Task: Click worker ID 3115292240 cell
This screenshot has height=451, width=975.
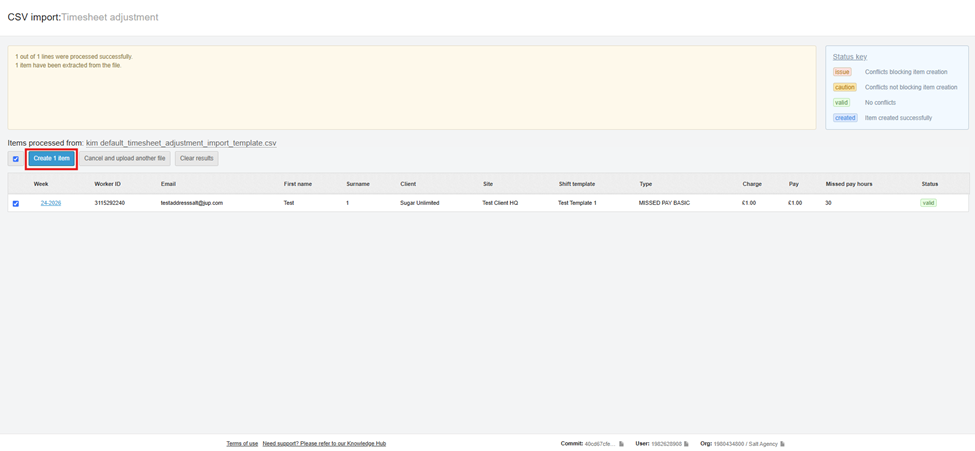Action: [x=109, y=203]
